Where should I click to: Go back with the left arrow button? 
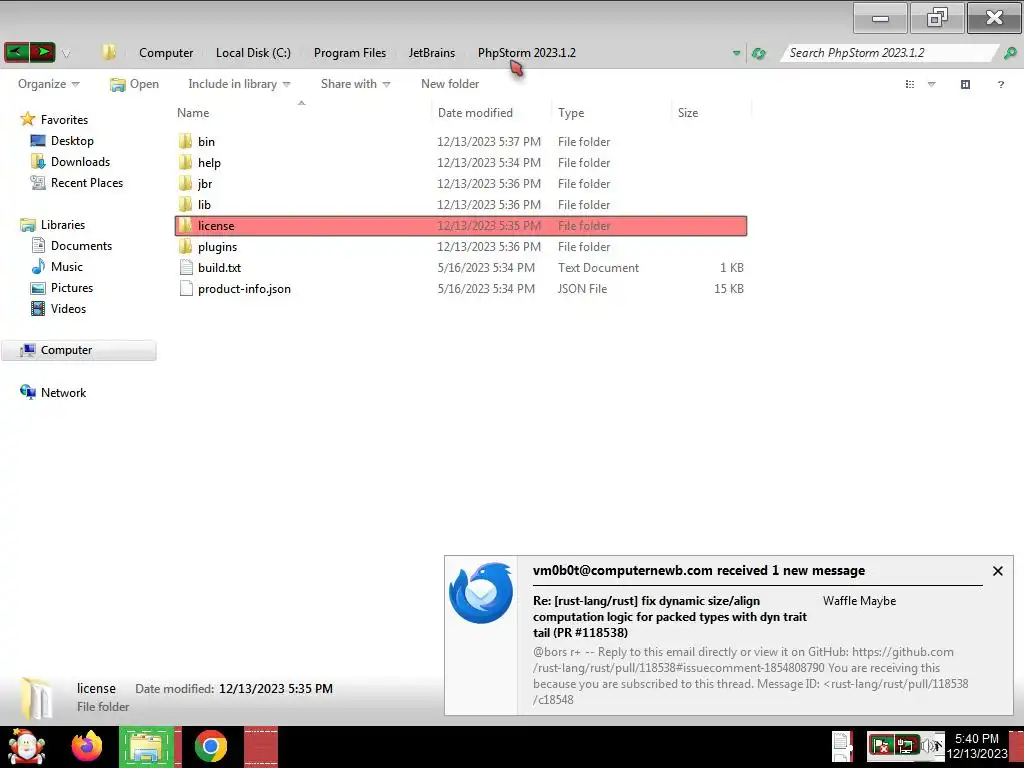pos(16,52)
